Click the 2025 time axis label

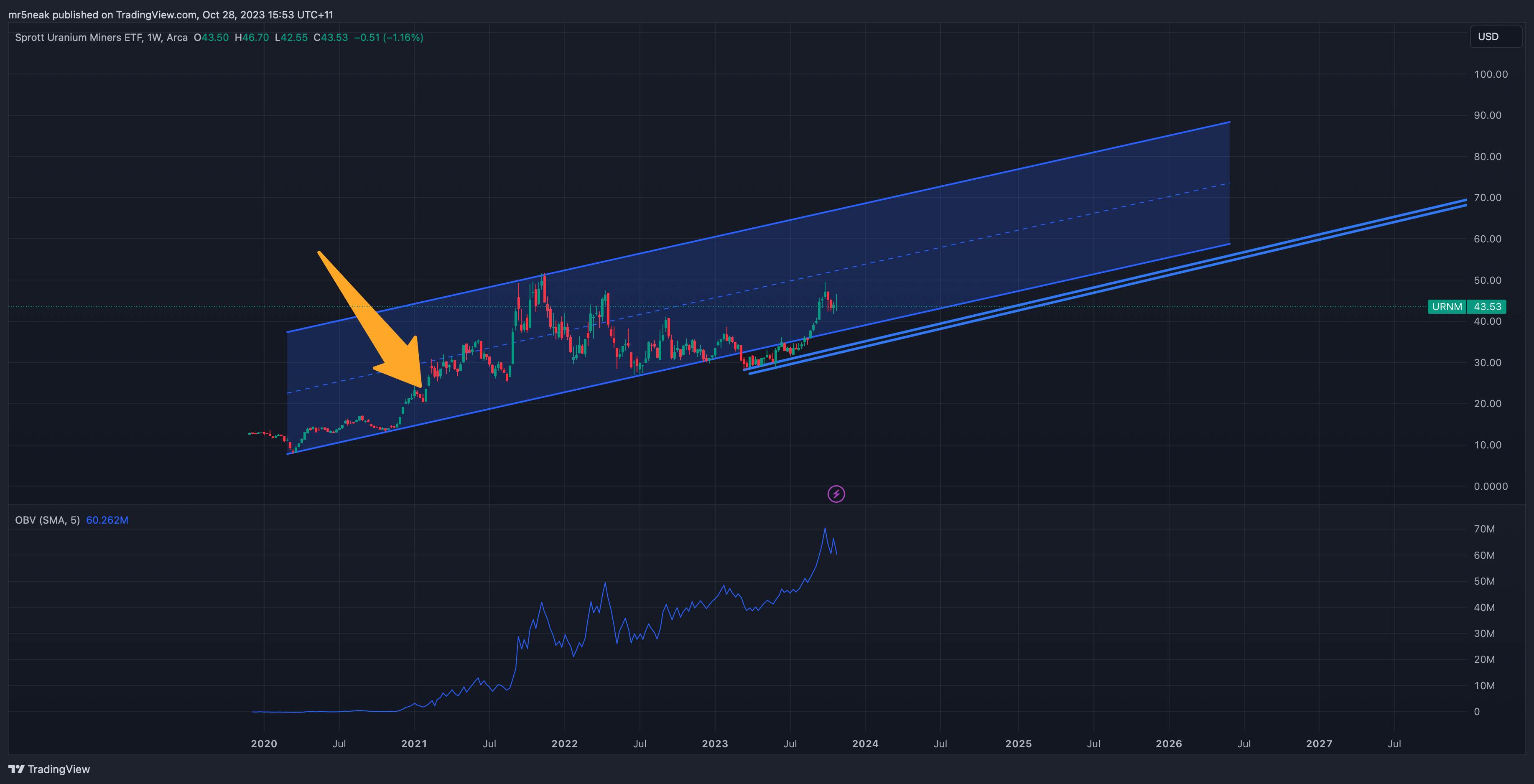pos(1018,743)
